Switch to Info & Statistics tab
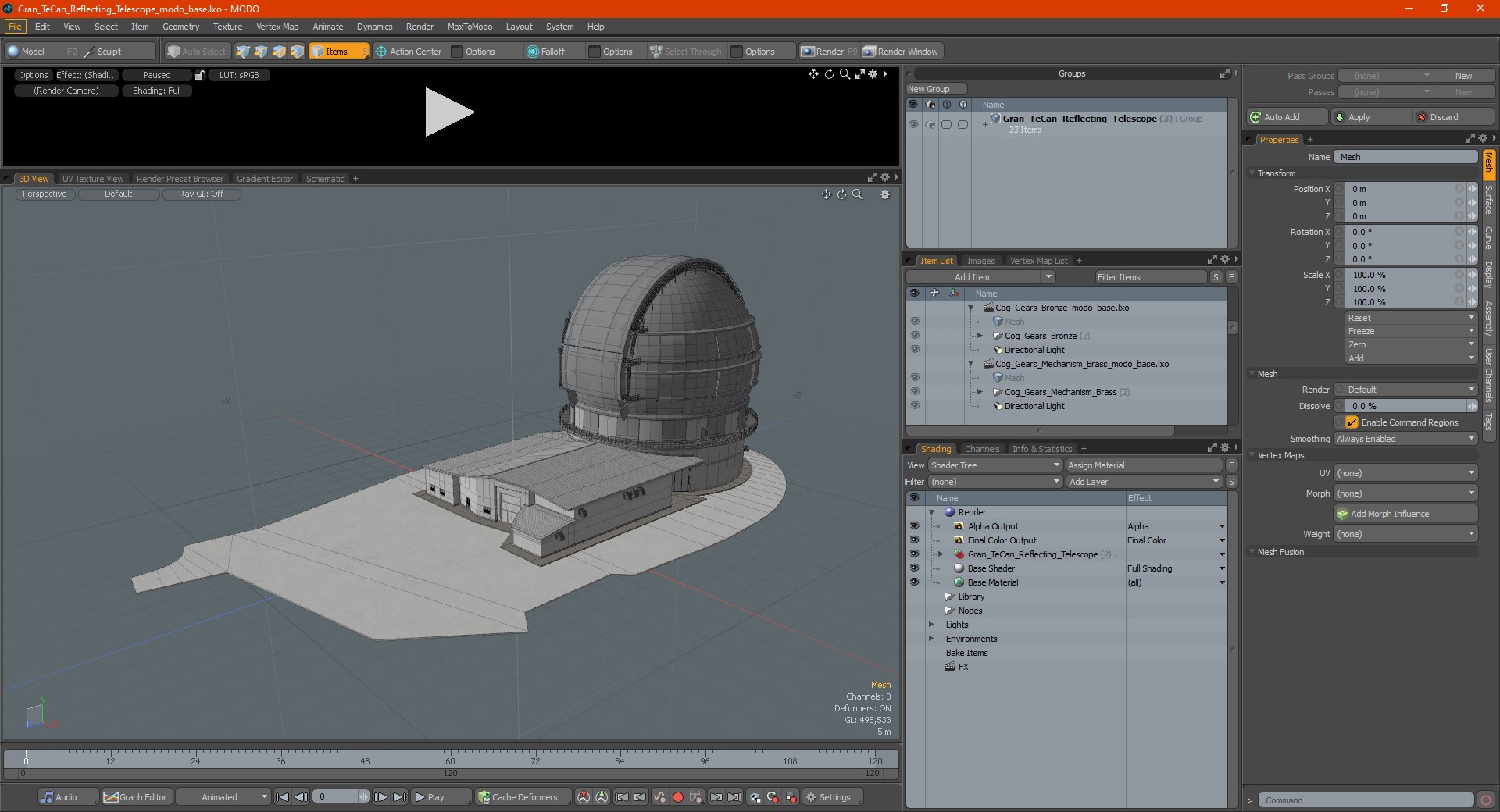Image resolution: width=1500 pixels, height=812 pixels. pos(1042,449)
